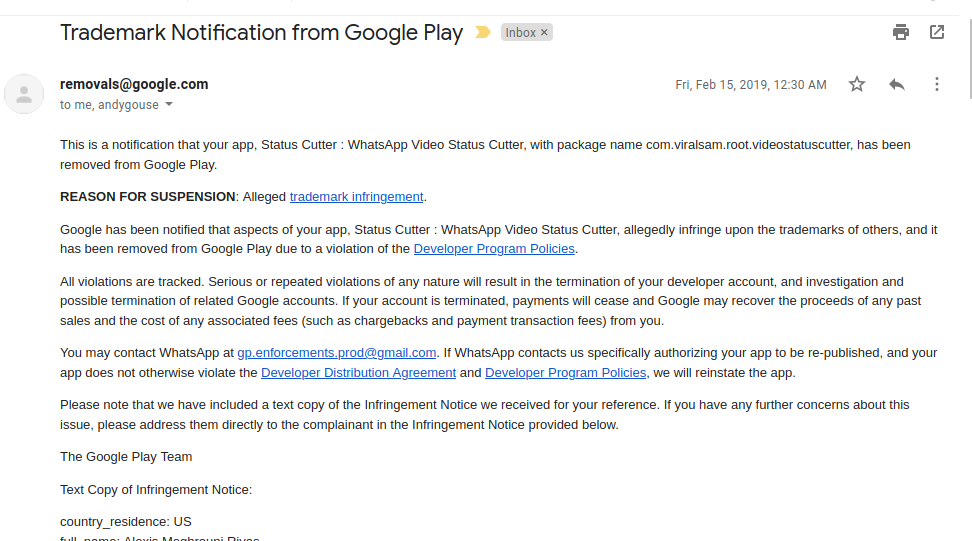Click the 'country_residence: US' line
The height and width of the screenshot is (541, 972).
(x=126, y=522)
